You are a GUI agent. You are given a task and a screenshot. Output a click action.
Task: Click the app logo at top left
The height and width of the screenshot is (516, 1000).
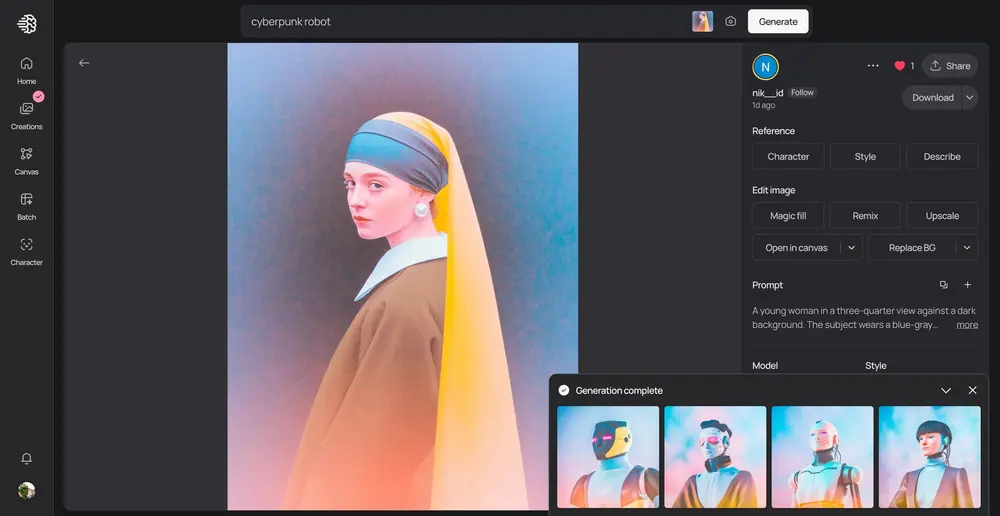[27, 24]
